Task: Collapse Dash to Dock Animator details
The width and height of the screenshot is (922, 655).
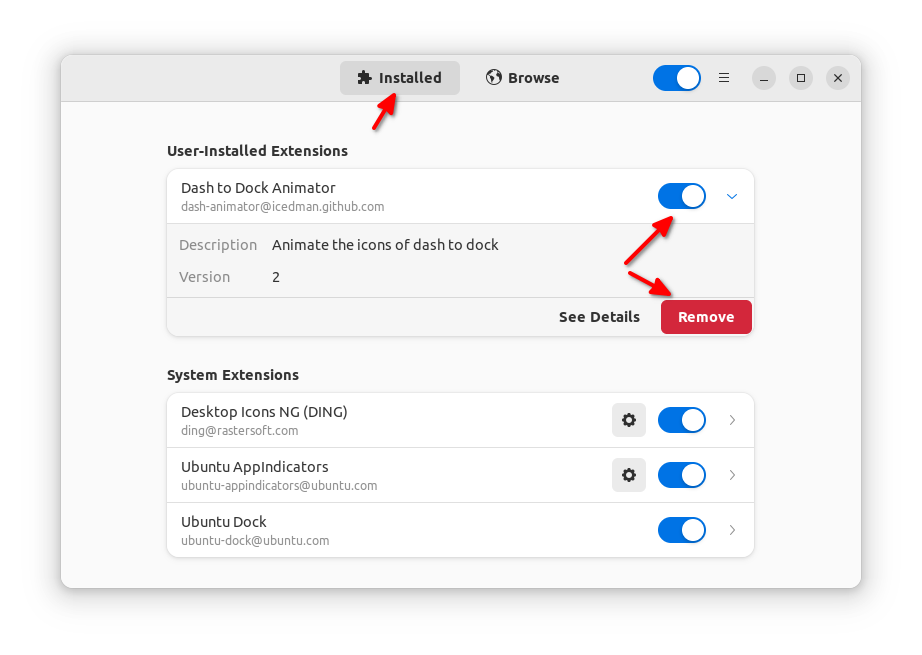Action: click(732, 196)
